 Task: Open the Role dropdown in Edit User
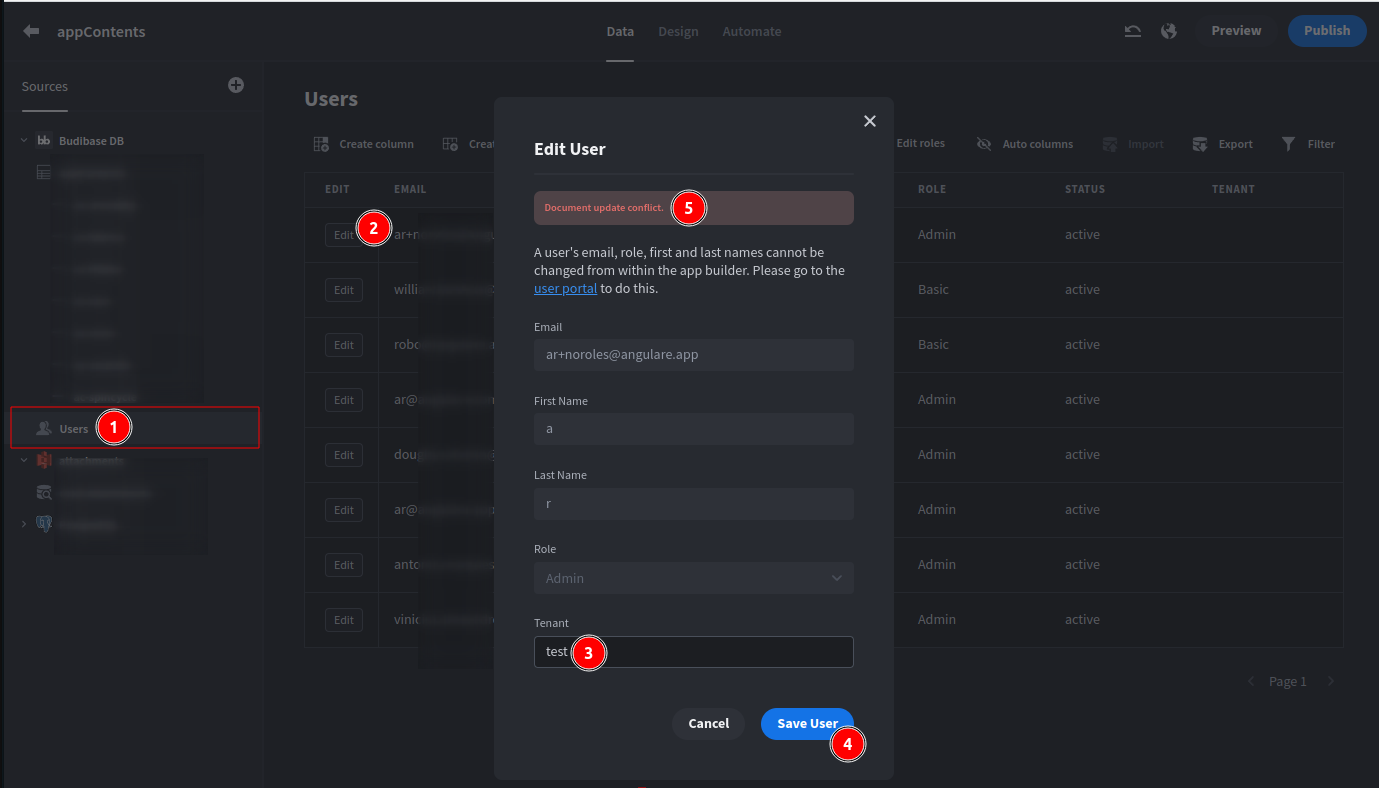[x=693, y=578]
